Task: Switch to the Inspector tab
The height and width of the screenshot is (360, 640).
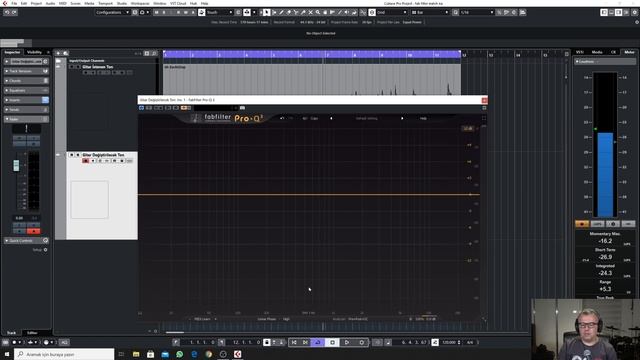Action: pyautogui.click(x=12, y=52)
